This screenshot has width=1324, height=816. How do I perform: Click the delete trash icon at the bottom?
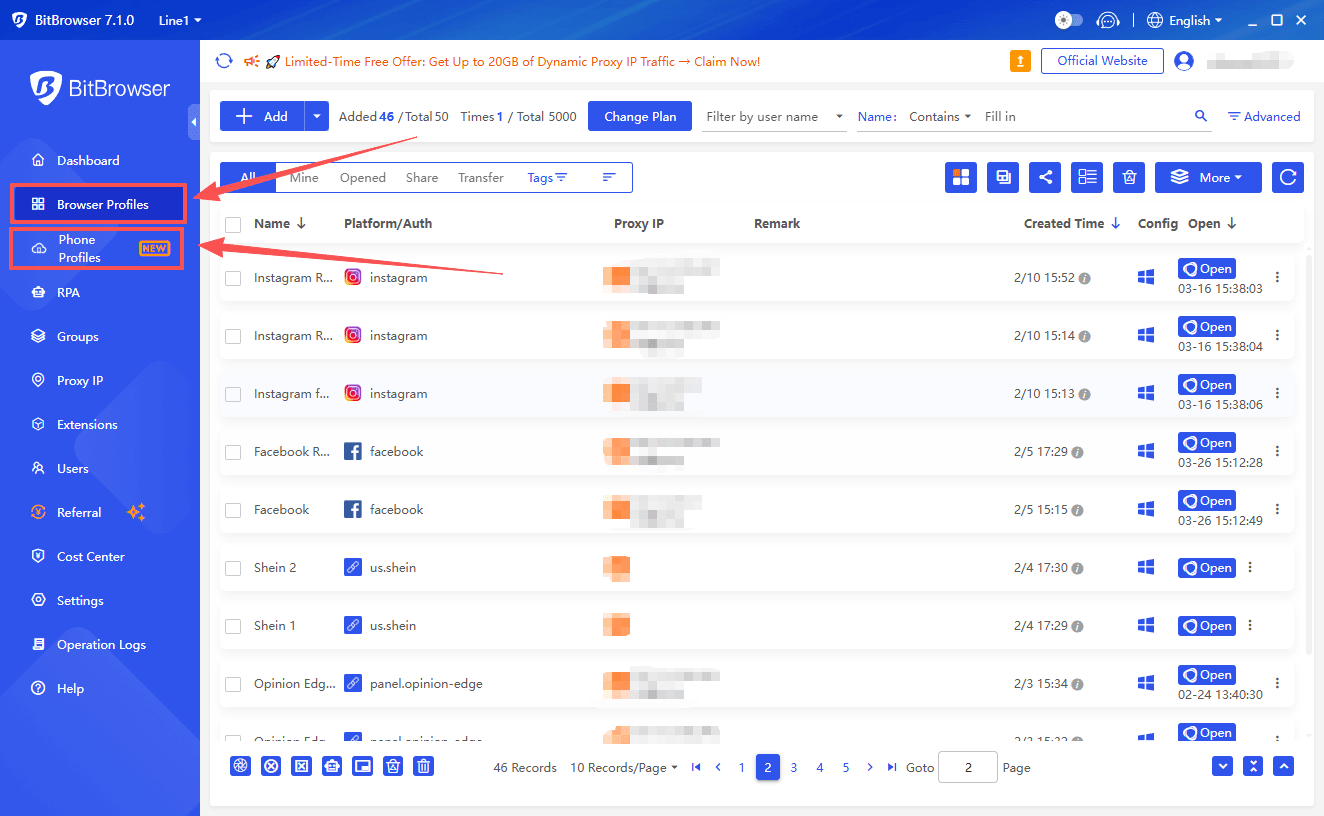click(423, 766)
